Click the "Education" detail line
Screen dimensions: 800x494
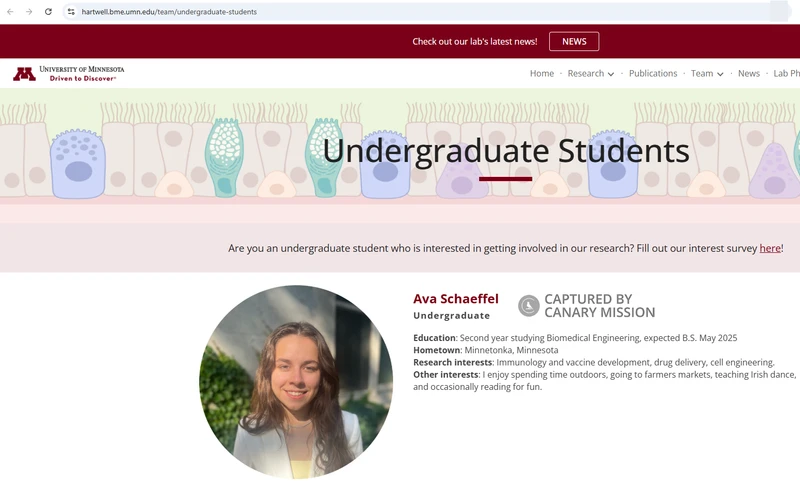(x=575, y=338)
